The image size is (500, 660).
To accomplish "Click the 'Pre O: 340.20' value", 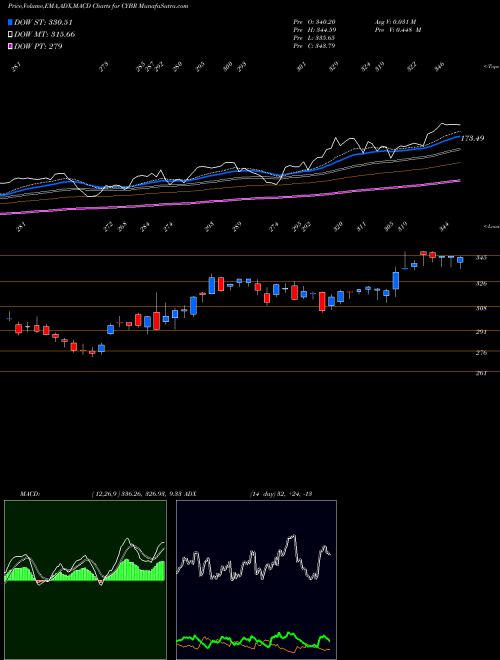I will (x=314, y=22).
